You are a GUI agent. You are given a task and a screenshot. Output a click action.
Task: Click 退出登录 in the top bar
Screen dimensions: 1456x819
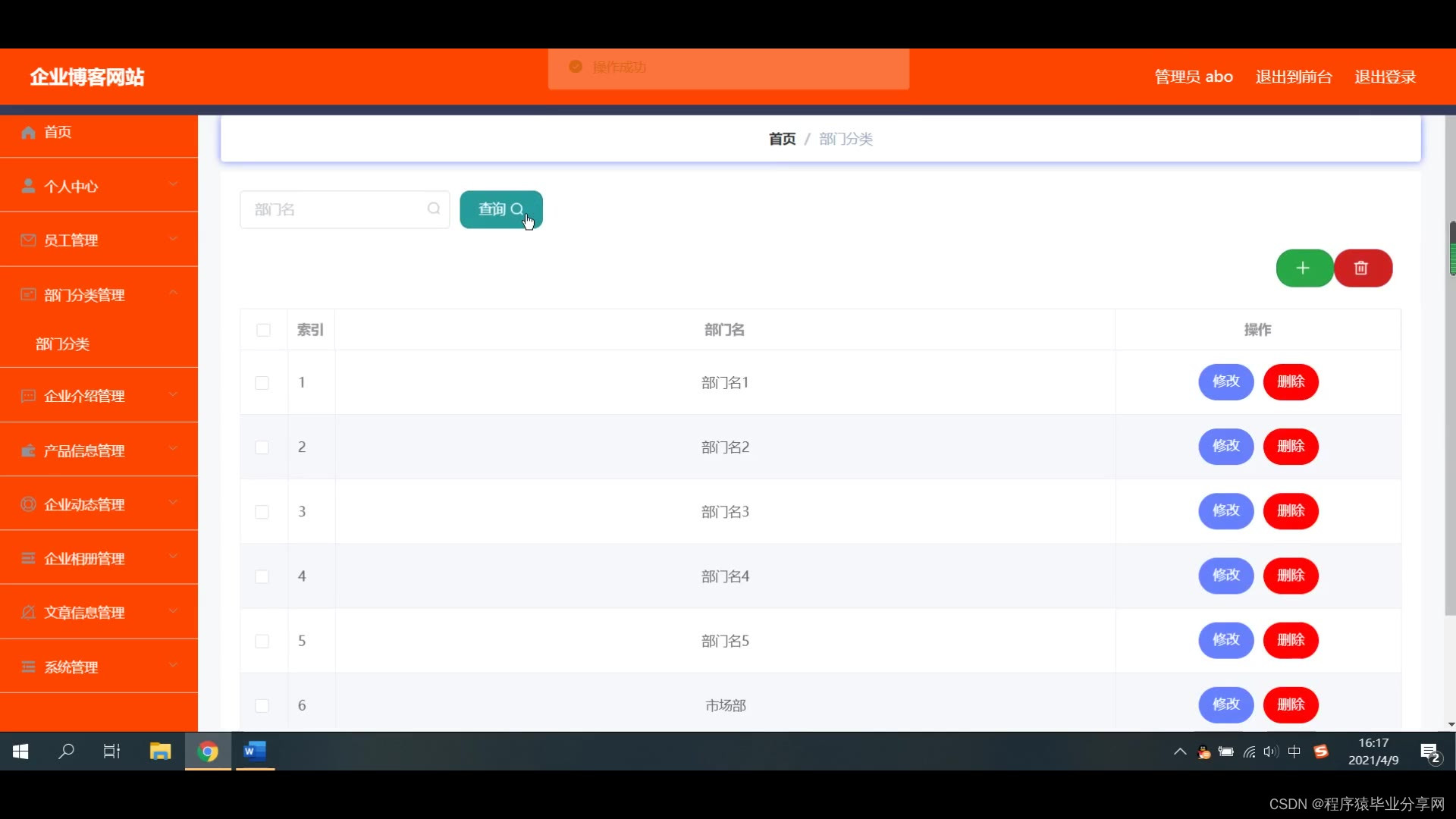pyautogui.click(x=1385, y=77)
